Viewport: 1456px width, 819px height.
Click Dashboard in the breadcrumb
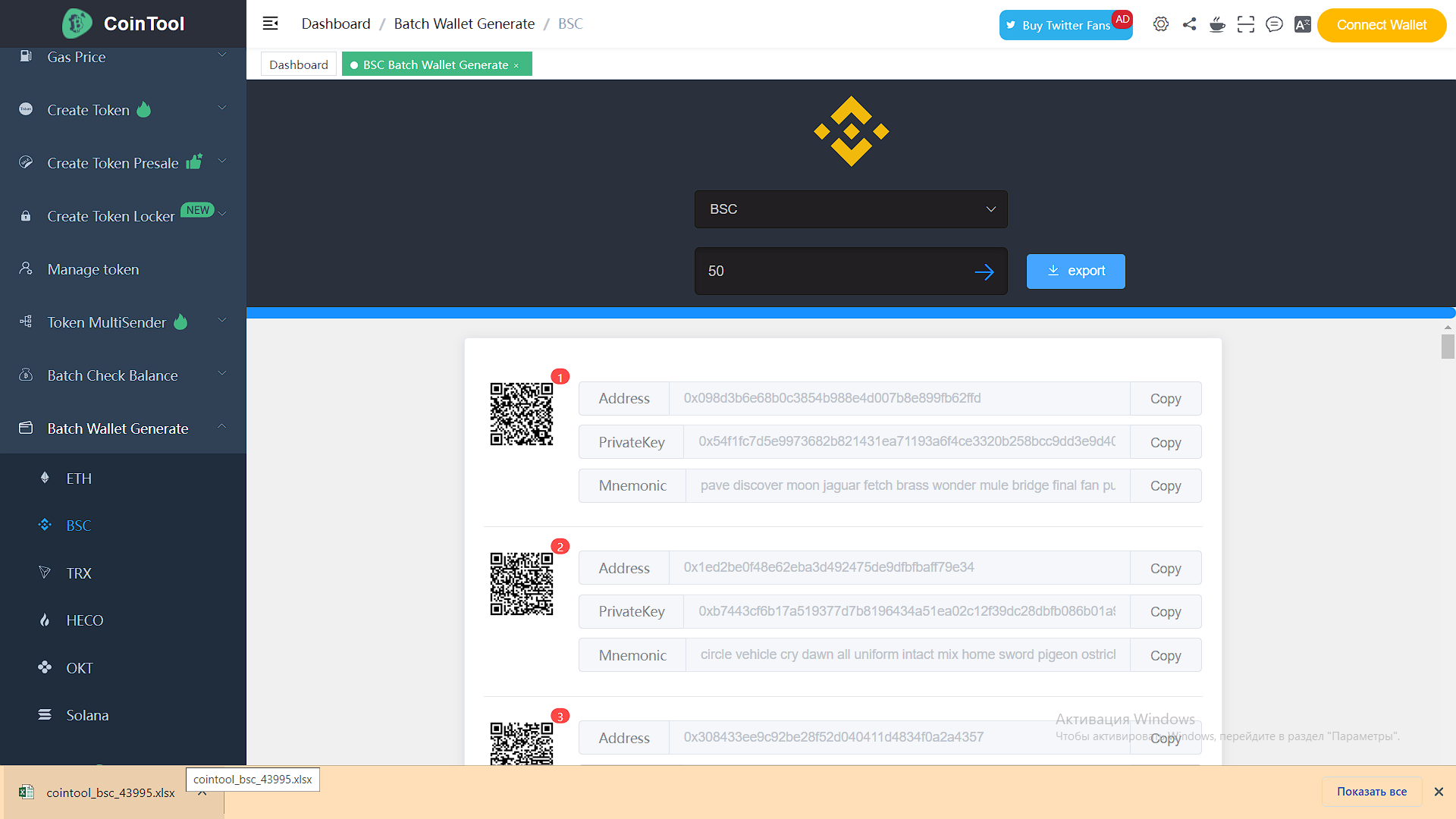336,24
